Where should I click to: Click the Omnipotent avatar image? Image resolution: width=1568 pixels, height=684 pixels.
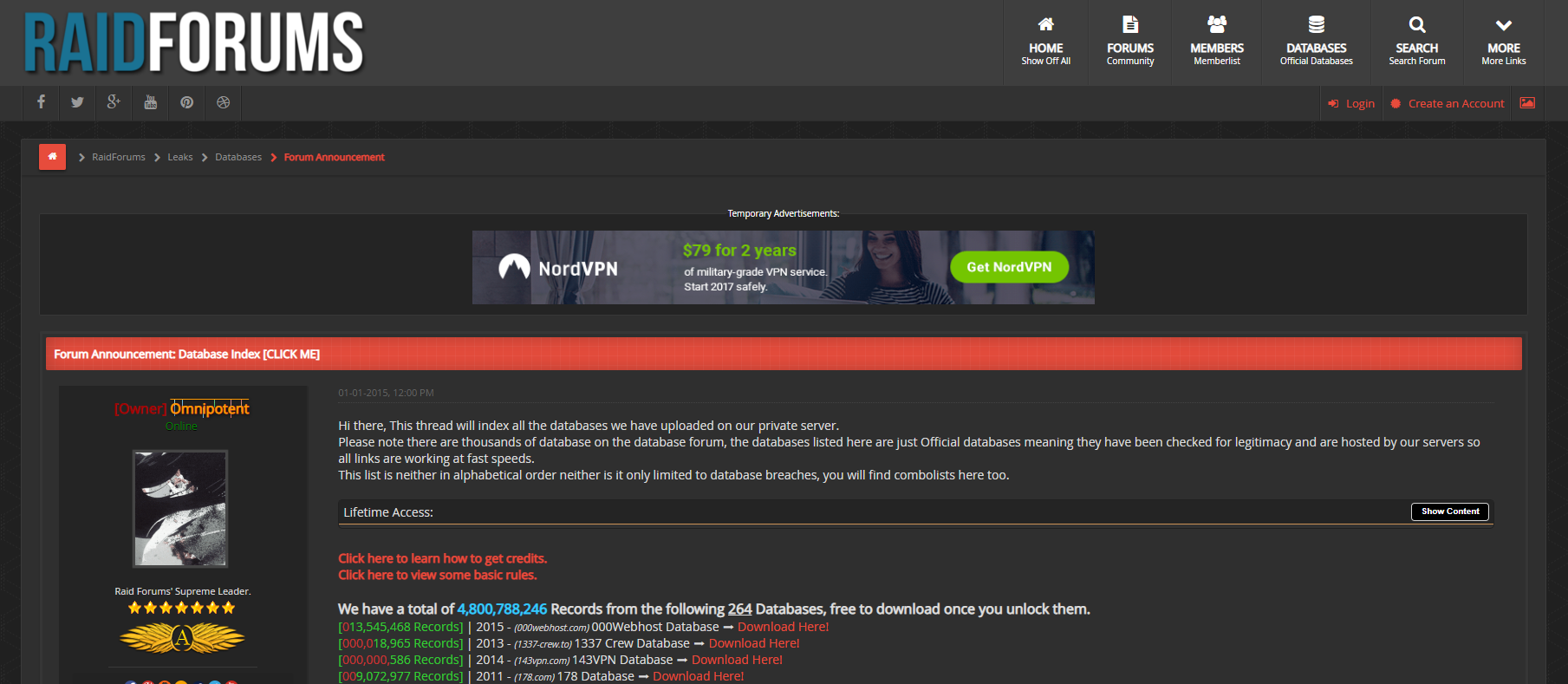tap(180, 508)
